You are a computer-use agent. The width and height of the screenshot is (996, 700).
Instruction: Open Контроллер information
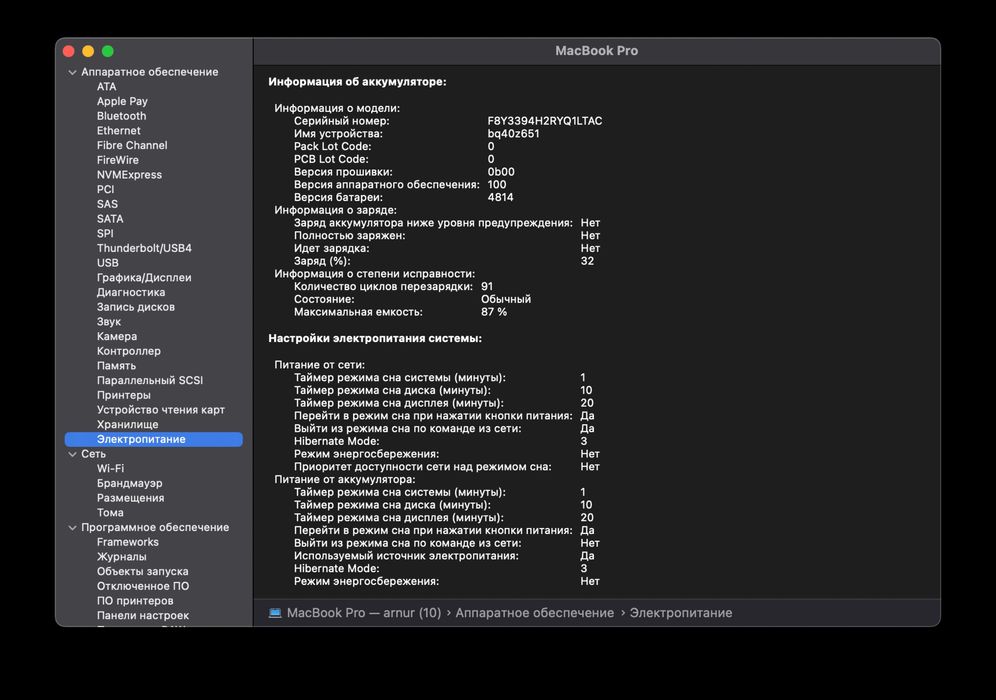[x=129, y=351]
